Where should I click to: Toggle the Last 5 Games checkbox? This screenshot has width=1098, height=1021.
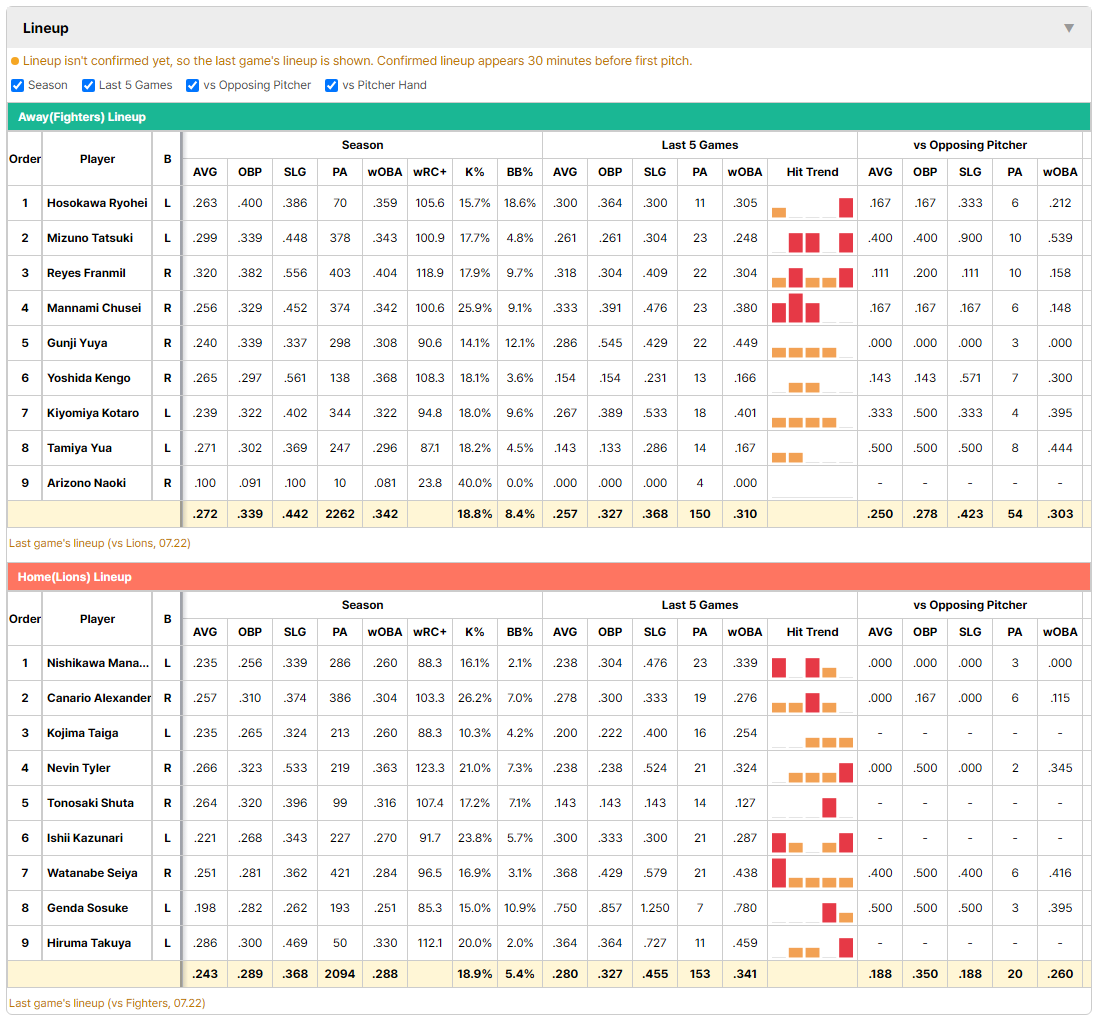[x=88, y=85]
